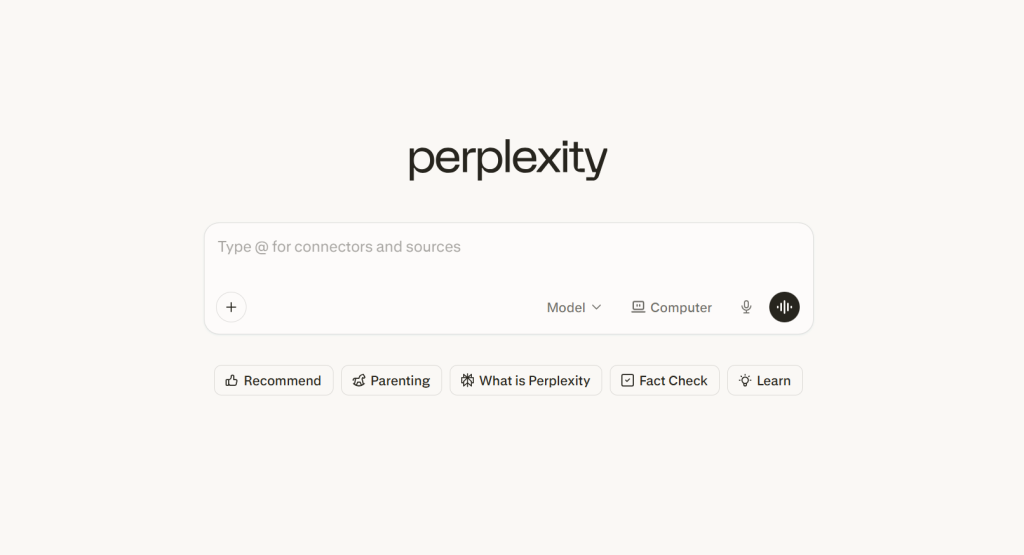Click the monitor icon beside Computer
Viewport: 1024px width, 555px height.
pos(638,307)
